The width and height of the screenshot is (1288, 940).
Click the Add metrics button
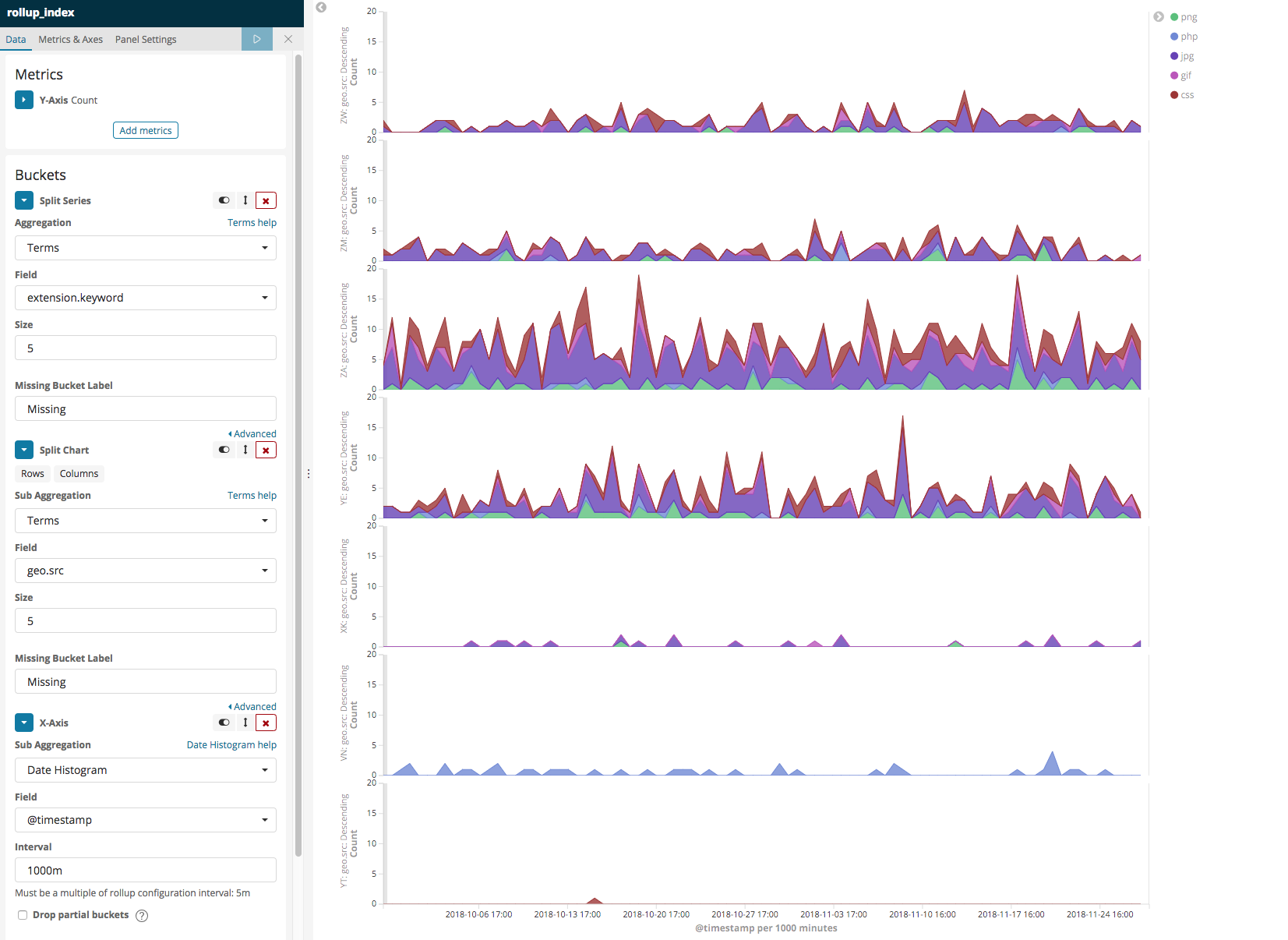point(145,130)
